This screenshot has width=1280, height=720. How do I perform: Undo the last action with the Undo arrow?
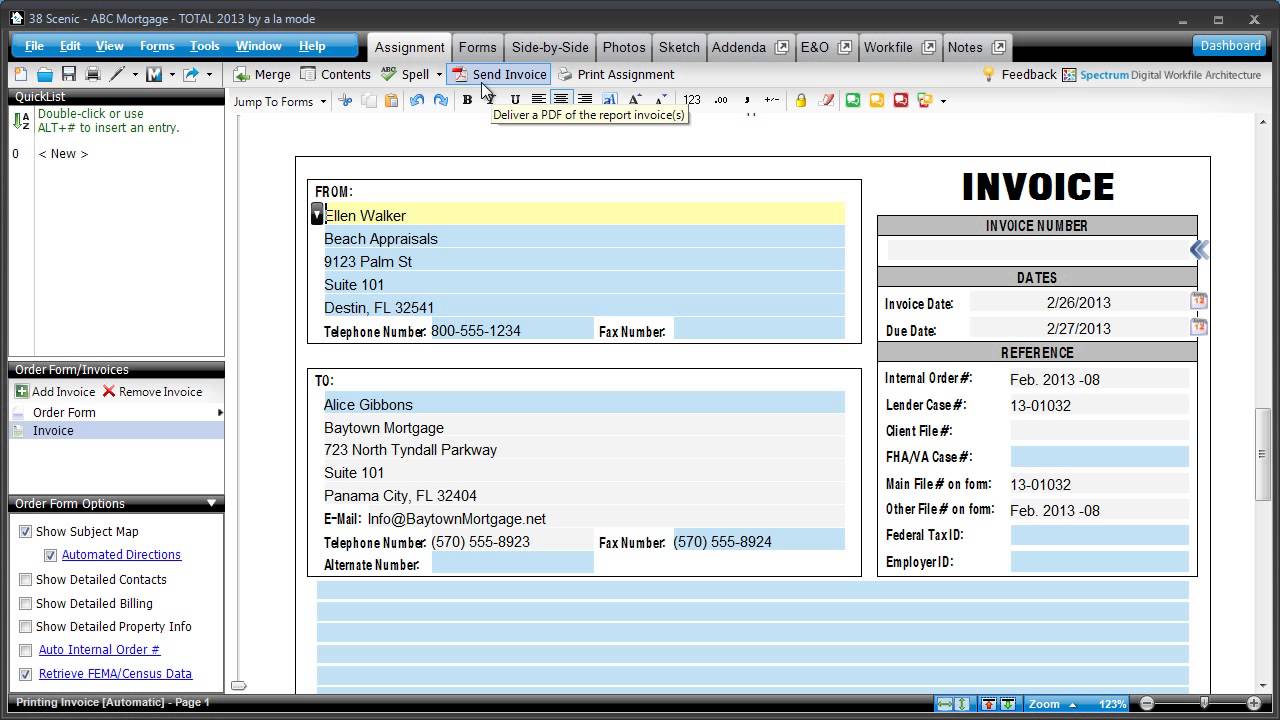417,100
